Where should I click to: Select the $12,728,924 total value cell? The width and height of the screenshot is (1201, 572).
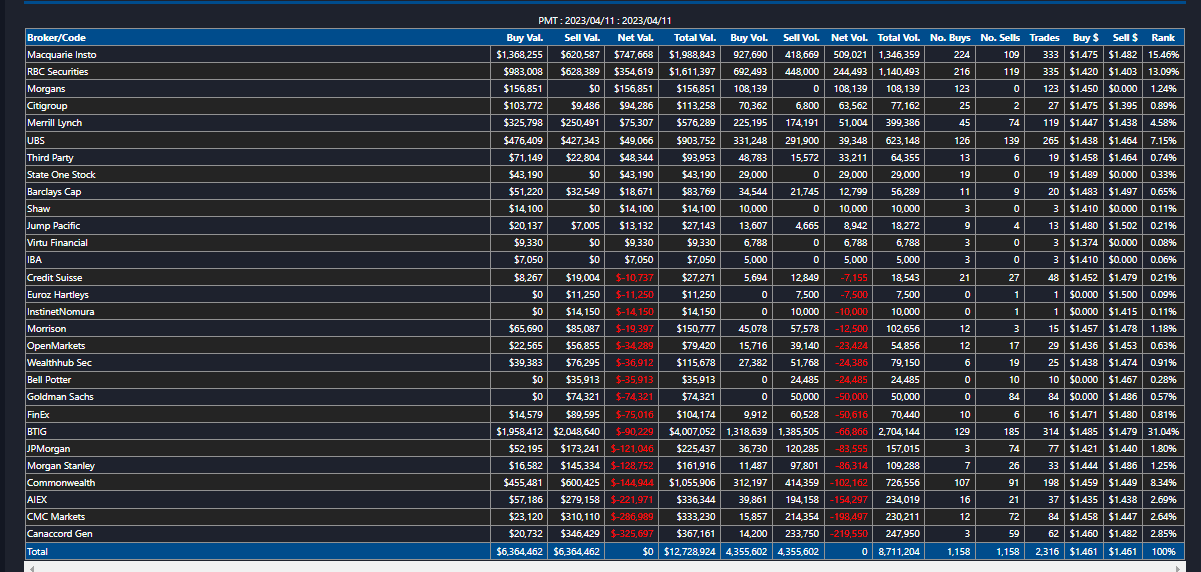(x=690, y=552)
